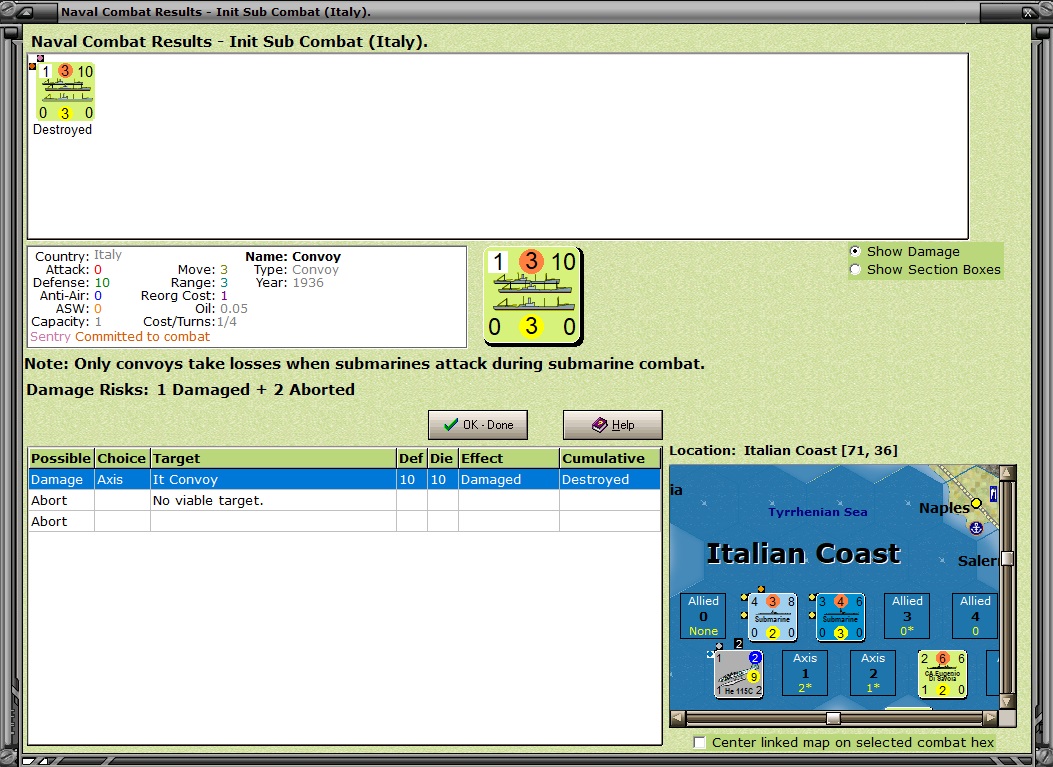Screen dimensions: 1053x767
Task: Click the Sentry status text
Action: [x=50, y=336]
